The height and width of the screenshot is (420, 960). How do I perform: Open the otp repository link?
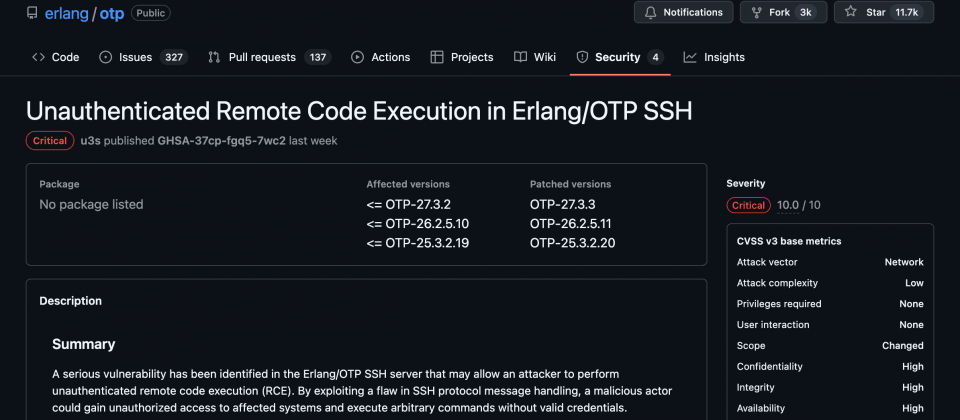[112, 13]
